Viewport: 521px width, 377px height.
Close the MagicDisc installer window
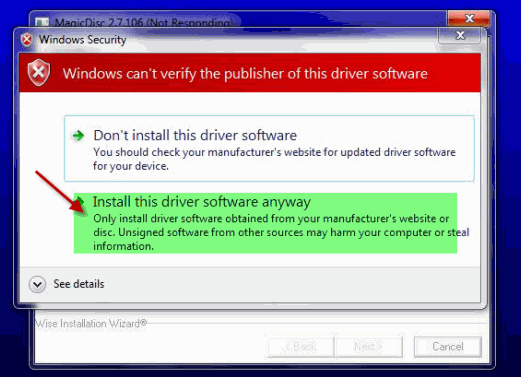pos(469,18)
